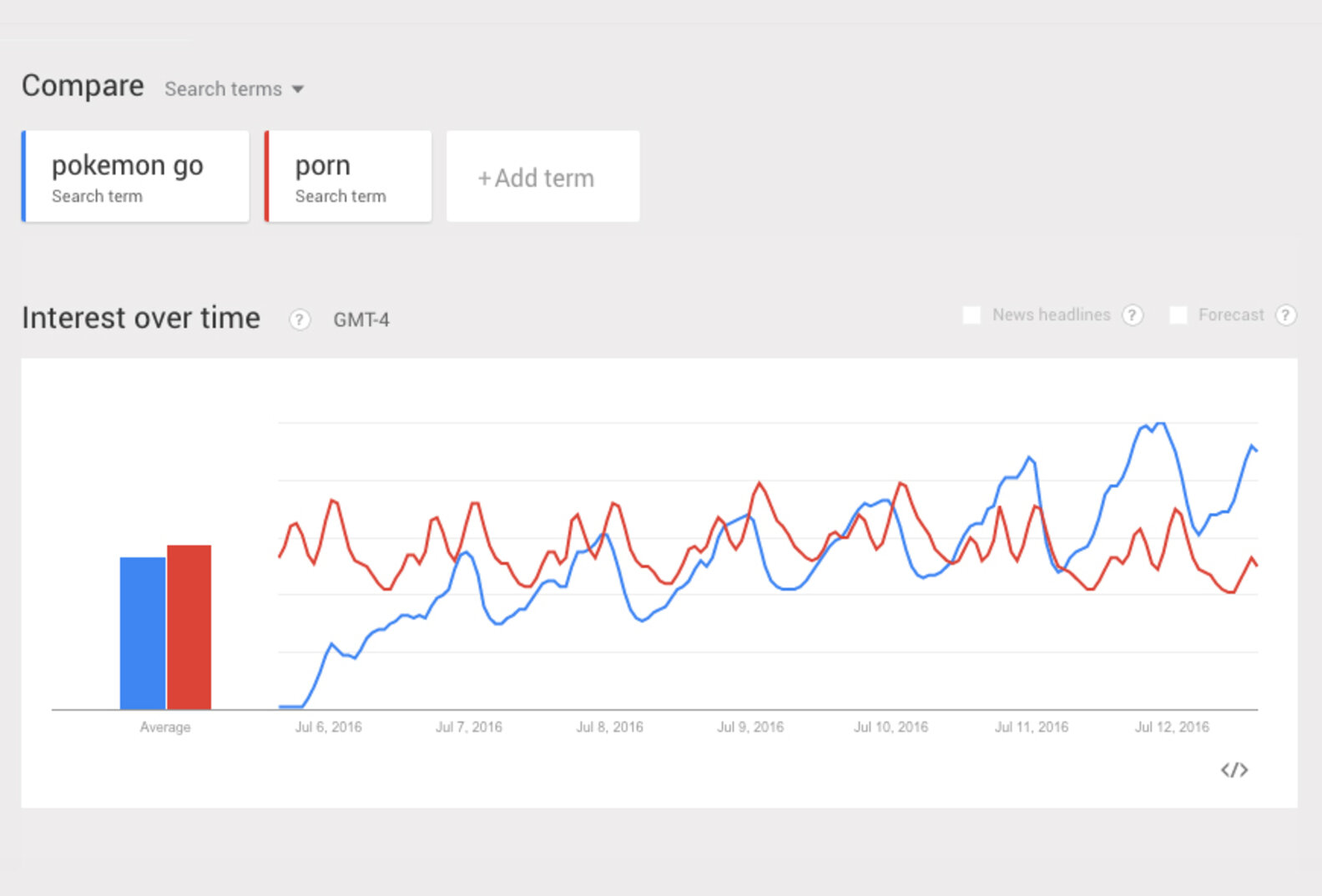Click the question mark icon next to News headlines
Screen dimensions: 1322x896
(1133, 315)
